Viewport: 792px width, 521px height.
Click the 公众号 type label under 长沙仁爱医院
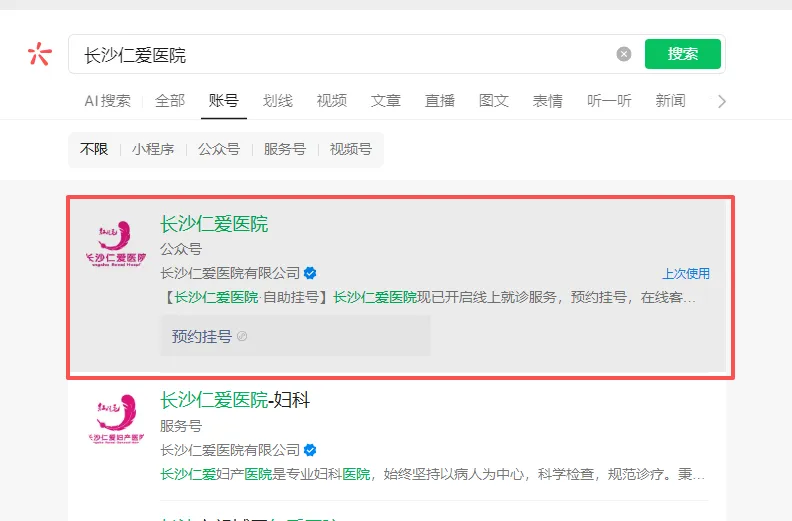coord(181,249)
